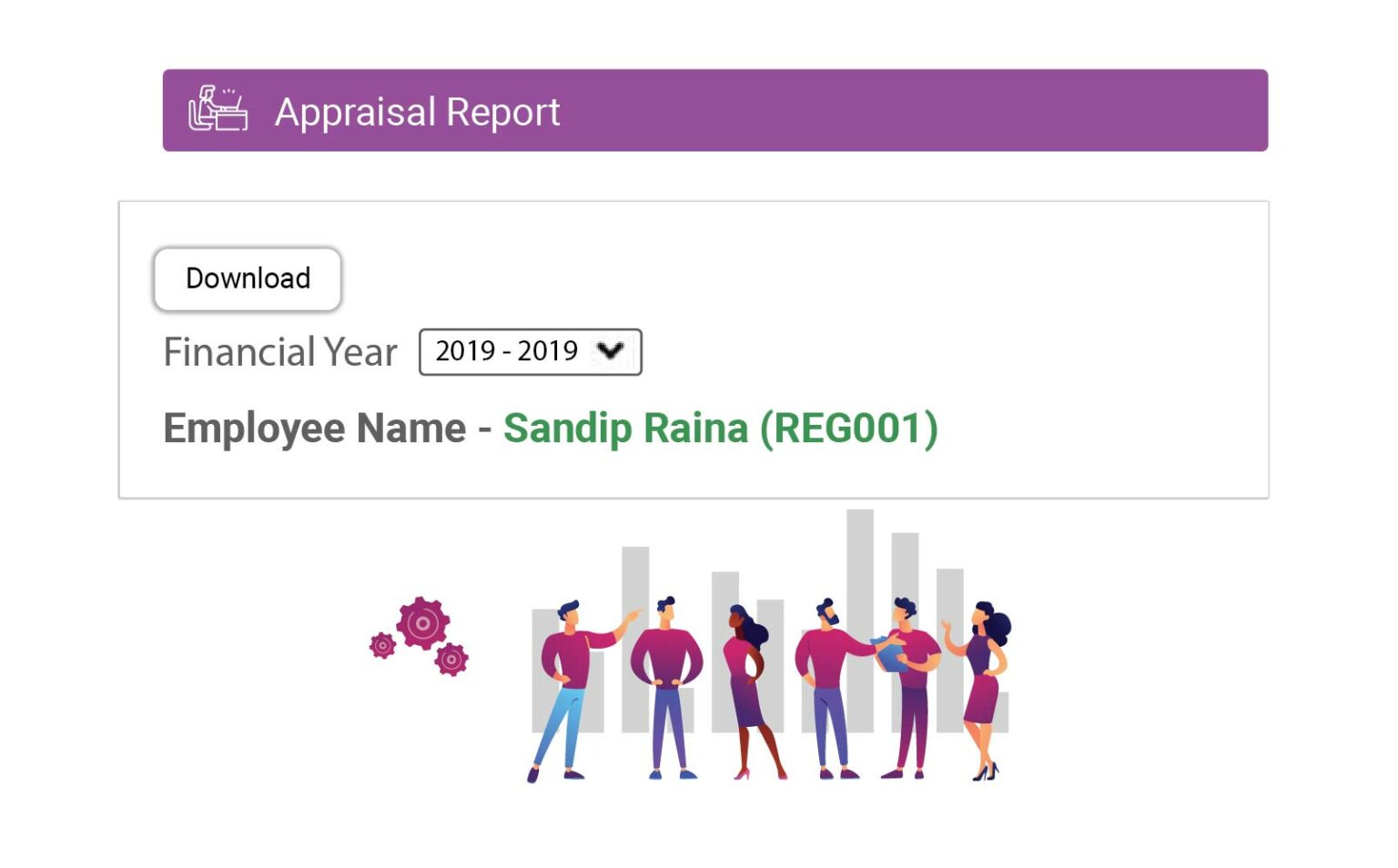Screen dimensions: 1398x868
Task: Click the purple header bar background
Action: pos(1001,110)
